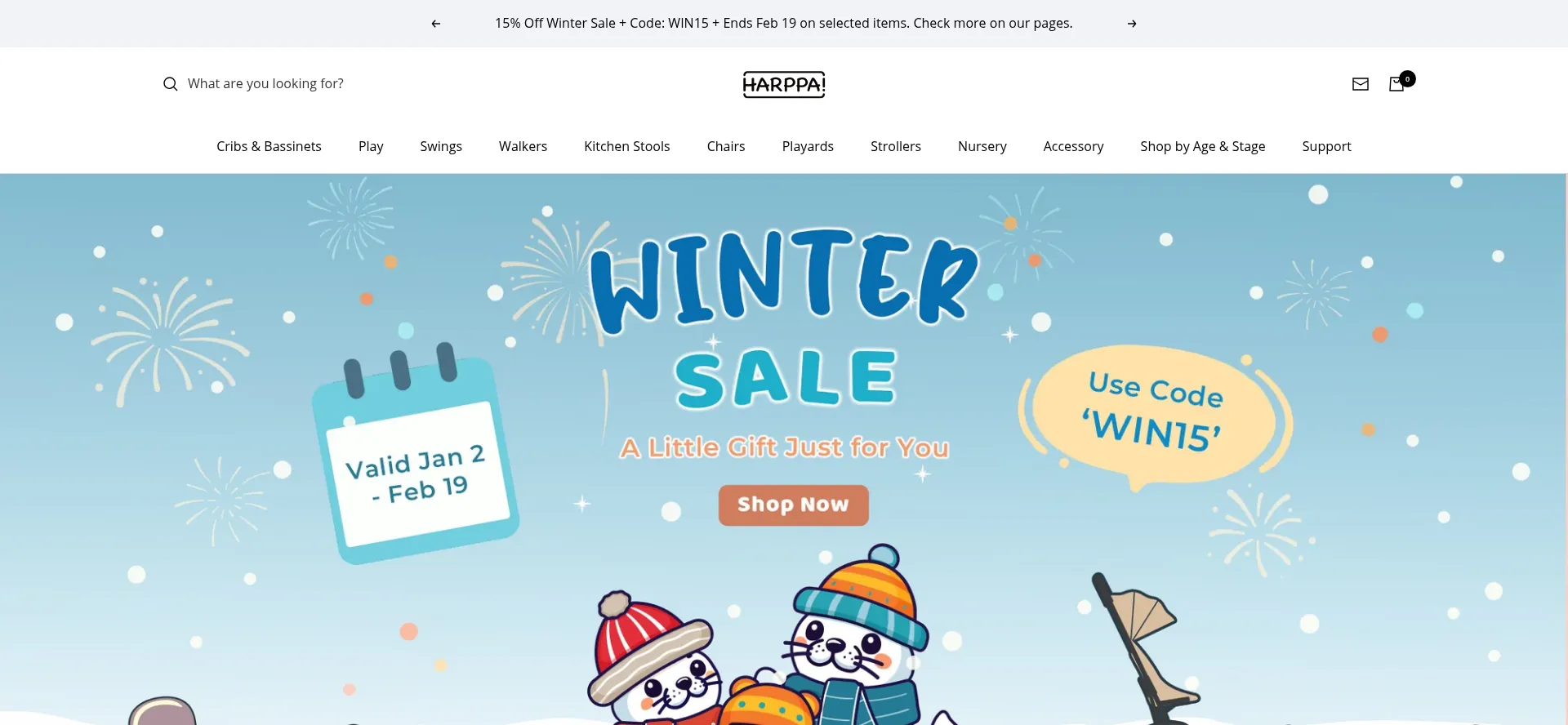Select Chairs from the navigation
This screenshot has height=725, width=1568.
pos(726,146)
